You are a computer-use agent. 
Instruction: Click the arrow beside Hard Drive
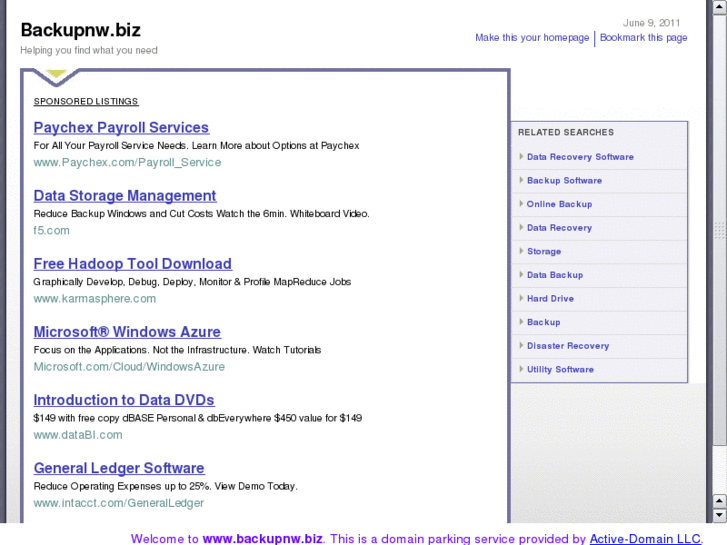click(521, 298)
